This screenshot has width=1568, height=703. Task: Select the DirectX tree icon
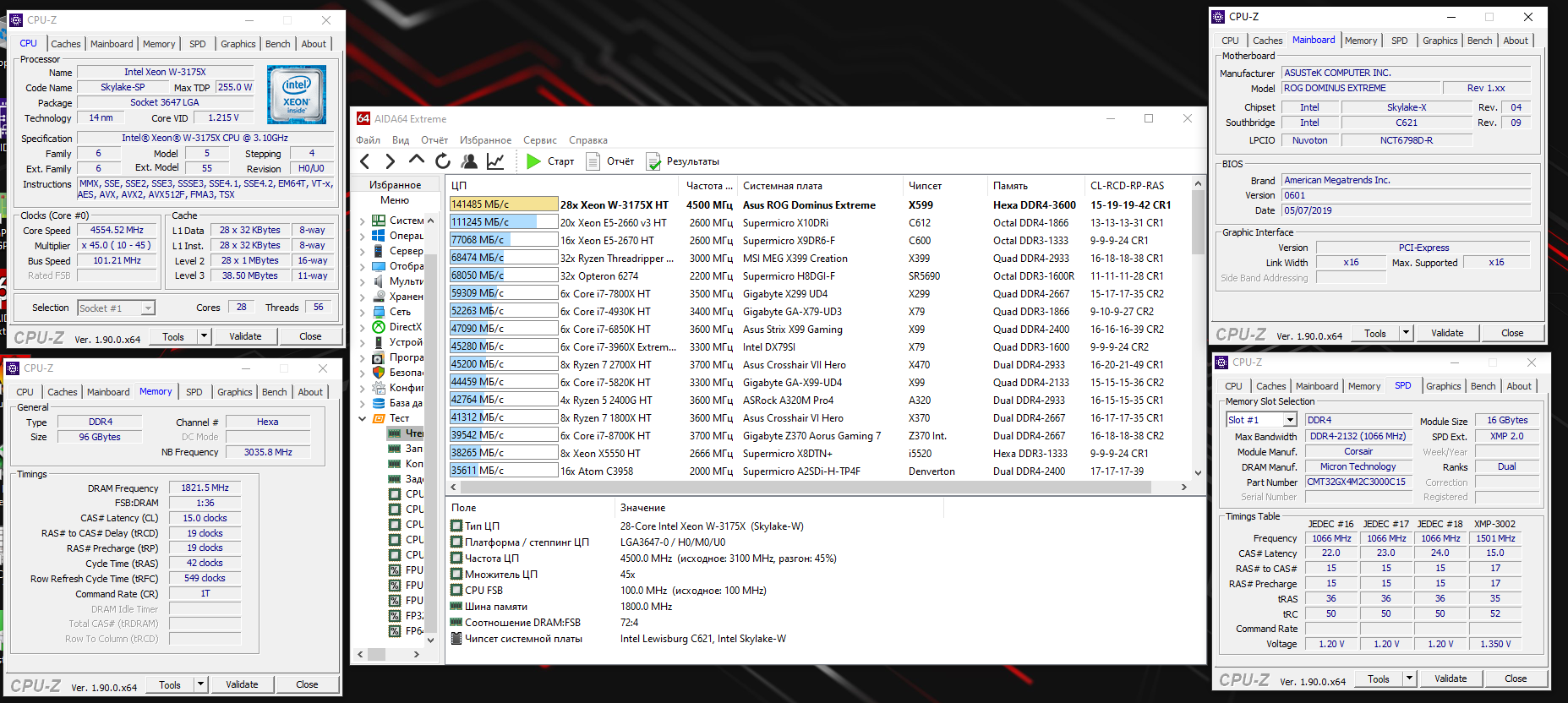(379, 327)
